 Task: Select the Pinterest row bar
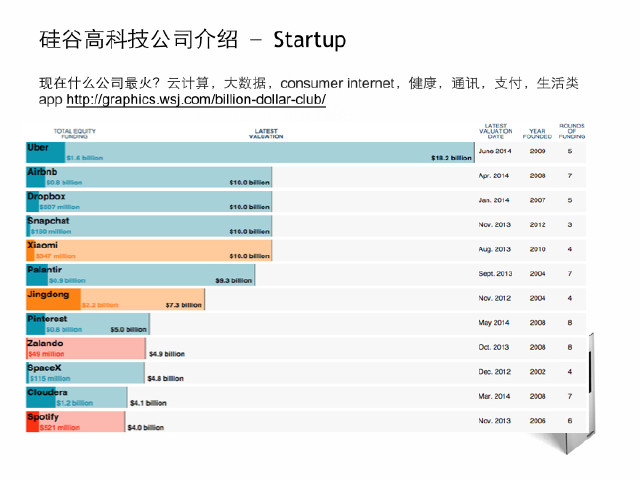[x=88, y=324]
